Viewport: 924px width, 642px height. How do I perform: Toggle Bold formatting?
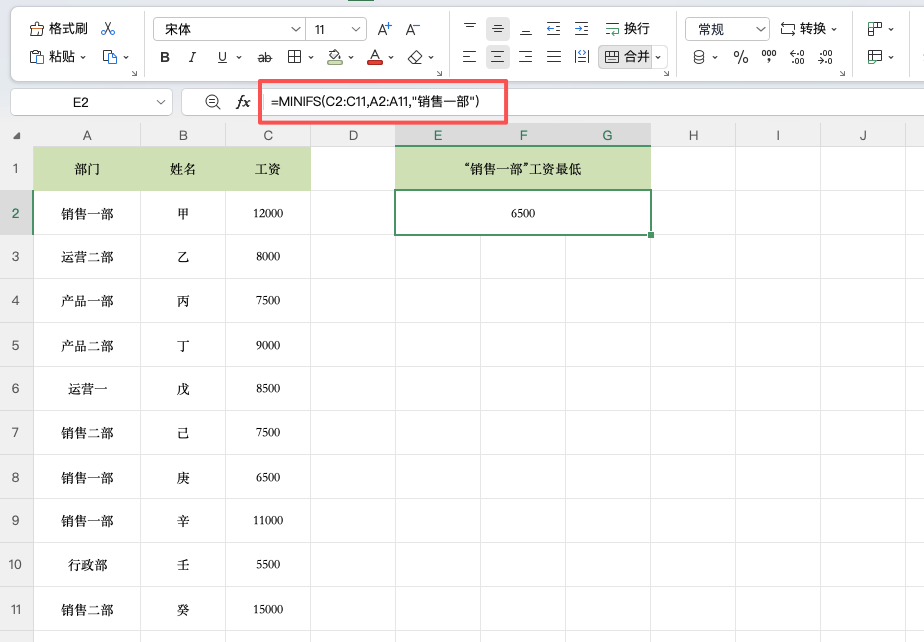click(x=165, y=57)
